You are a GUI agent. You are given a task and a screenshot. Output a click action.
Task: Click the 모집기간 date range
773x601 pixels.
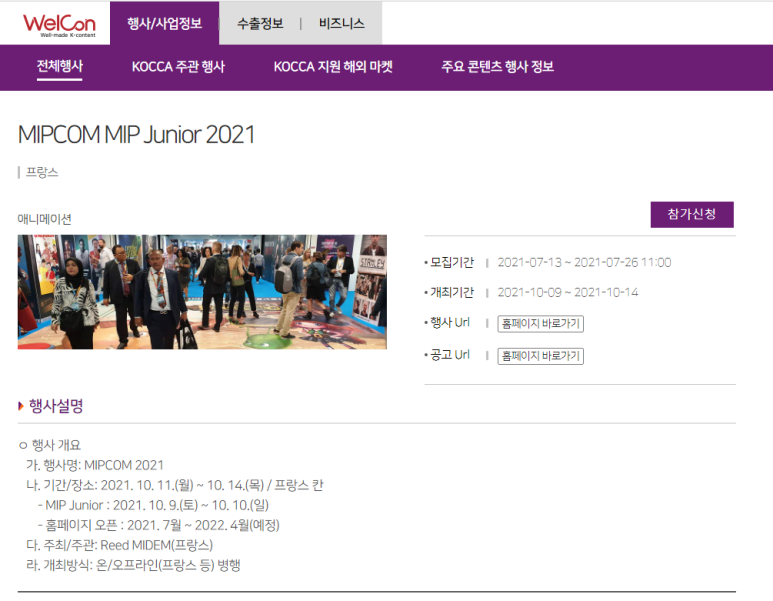click(584, 262)
